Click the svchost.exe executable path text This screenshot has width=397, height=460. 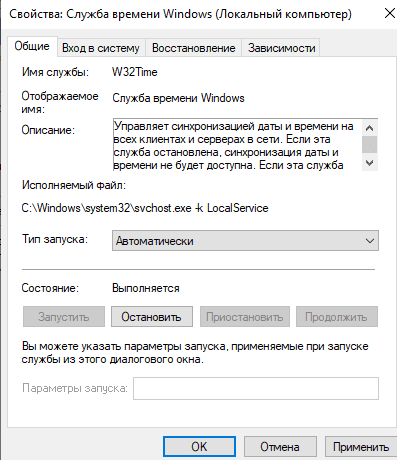click(145, 208)
